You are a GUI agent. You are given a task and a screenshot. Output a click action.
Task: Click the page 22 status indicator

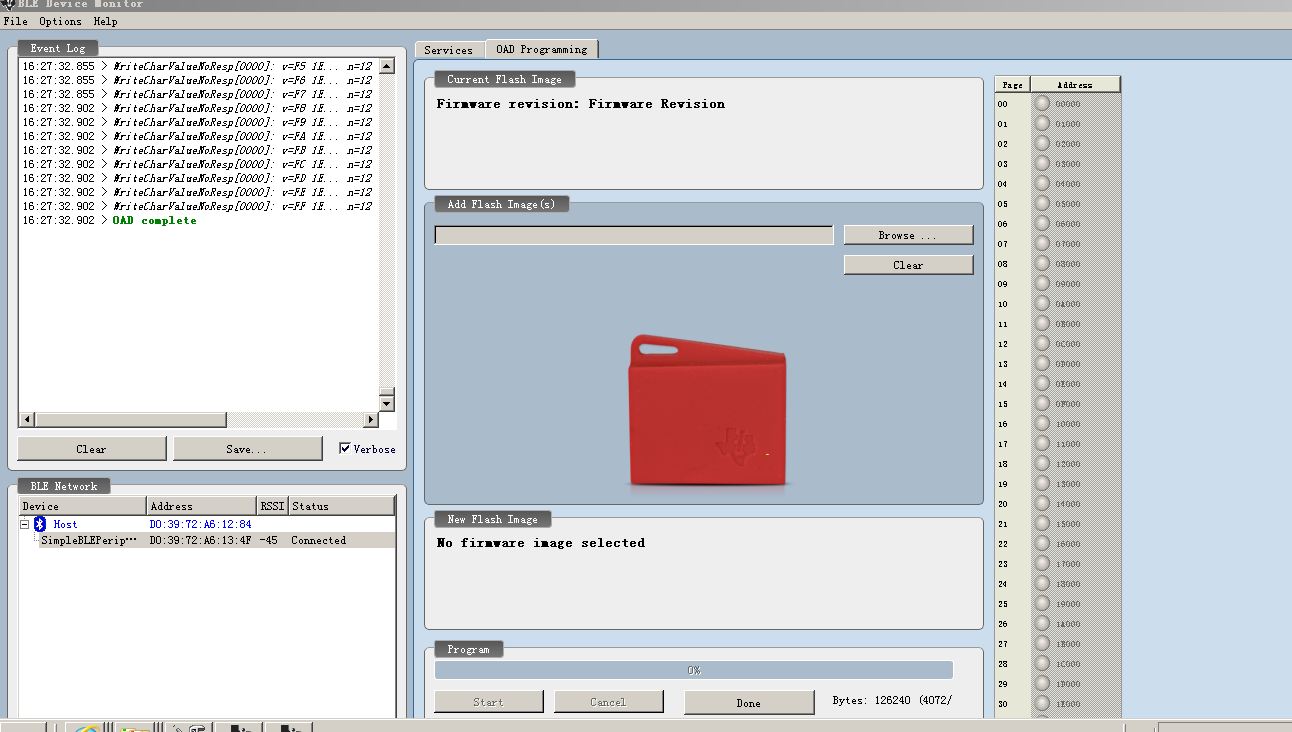point(1042,543)
